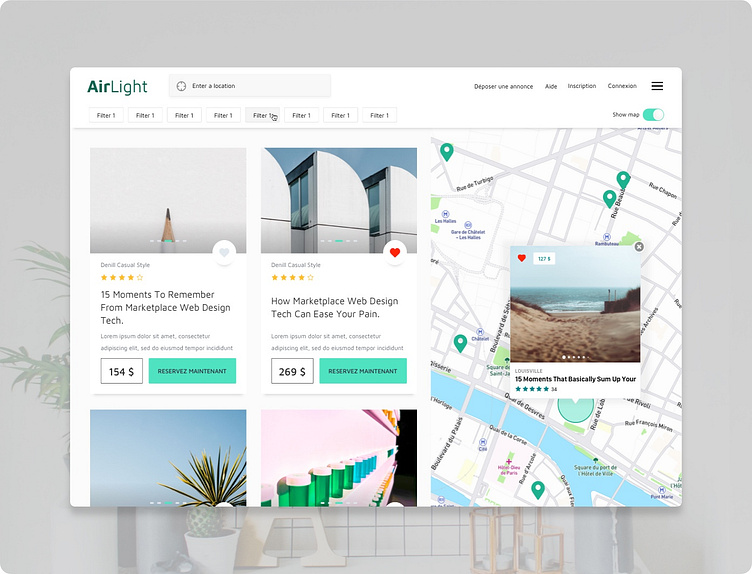
Task: Select the map pin near Rue de Turbigo
Action: point(447,151)
